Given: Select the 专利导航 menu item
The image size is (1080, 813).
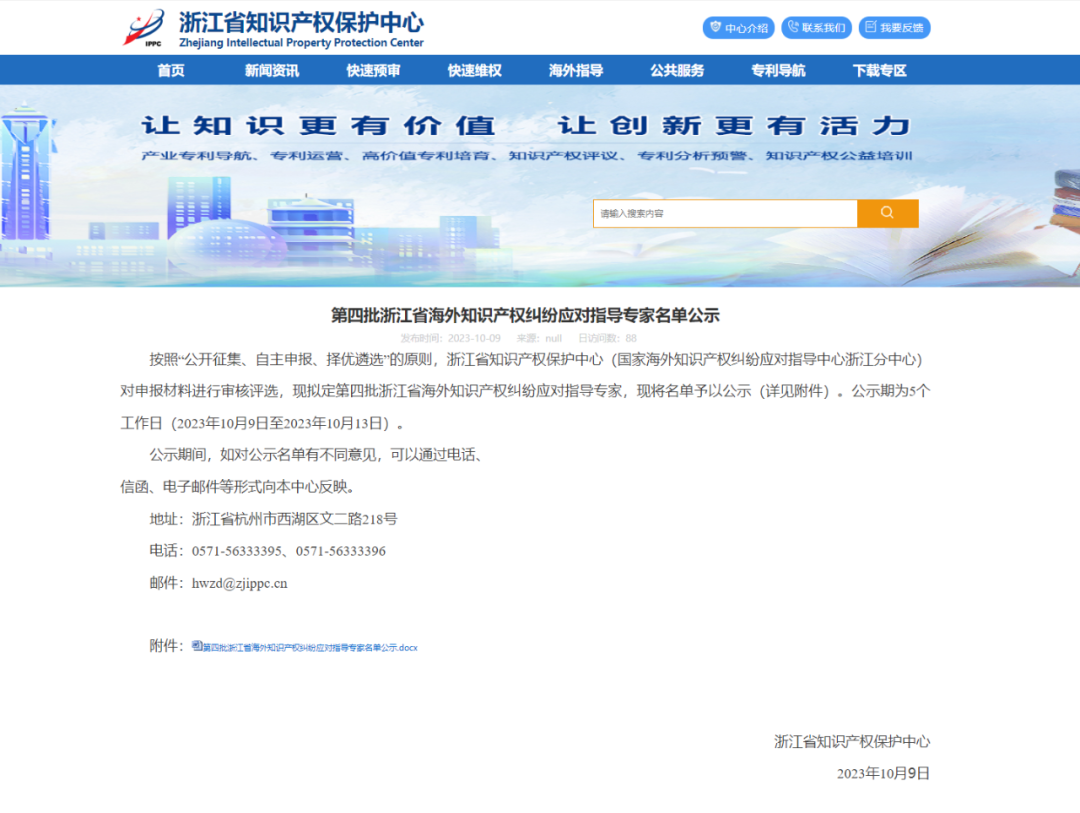Looking at the screenshot, I should (x=778, y=70).
